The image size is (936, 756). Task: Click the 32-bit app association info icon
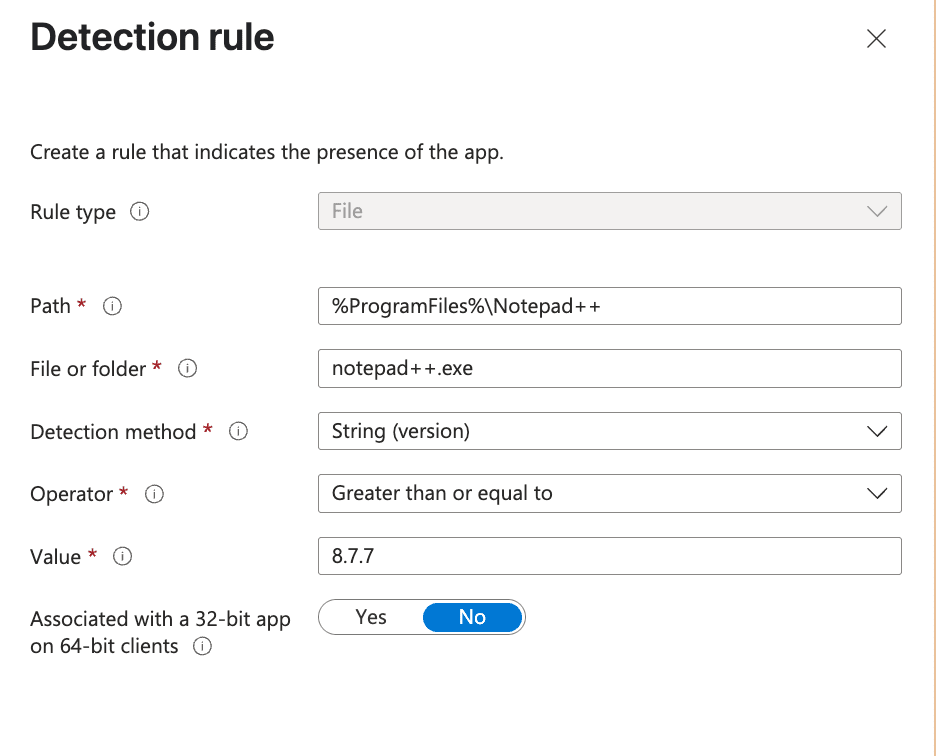(201, 646)
